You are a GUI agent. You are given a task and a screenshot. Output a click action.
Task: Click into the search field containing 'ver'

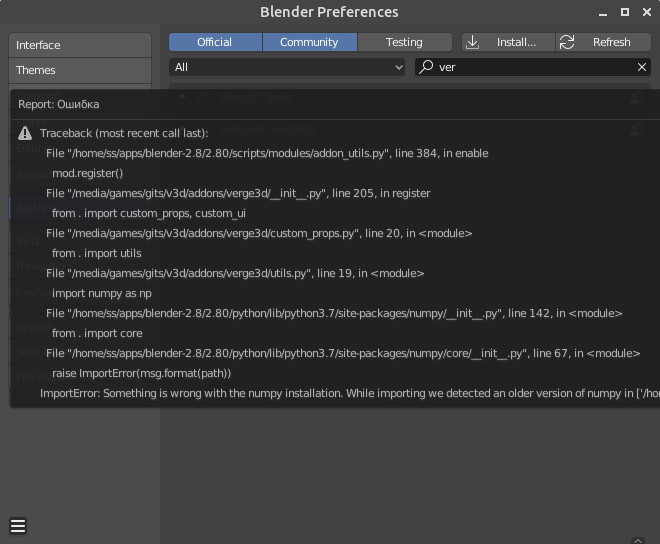coord(533,67)
